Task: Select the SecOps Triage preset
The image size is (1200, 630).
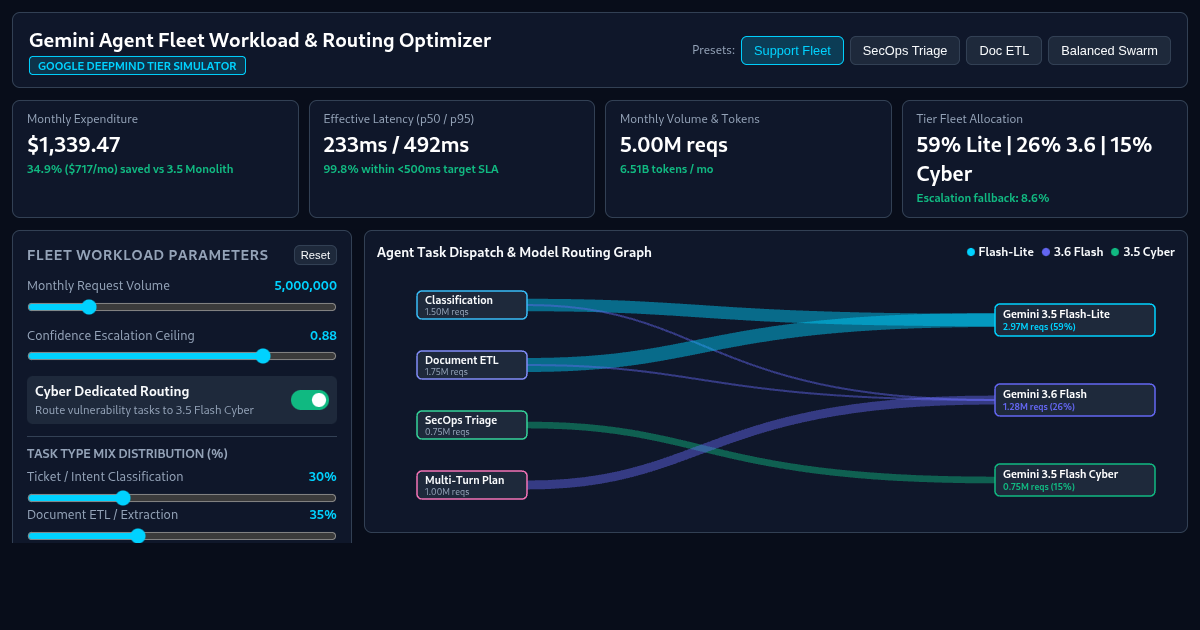Action: 905,50
